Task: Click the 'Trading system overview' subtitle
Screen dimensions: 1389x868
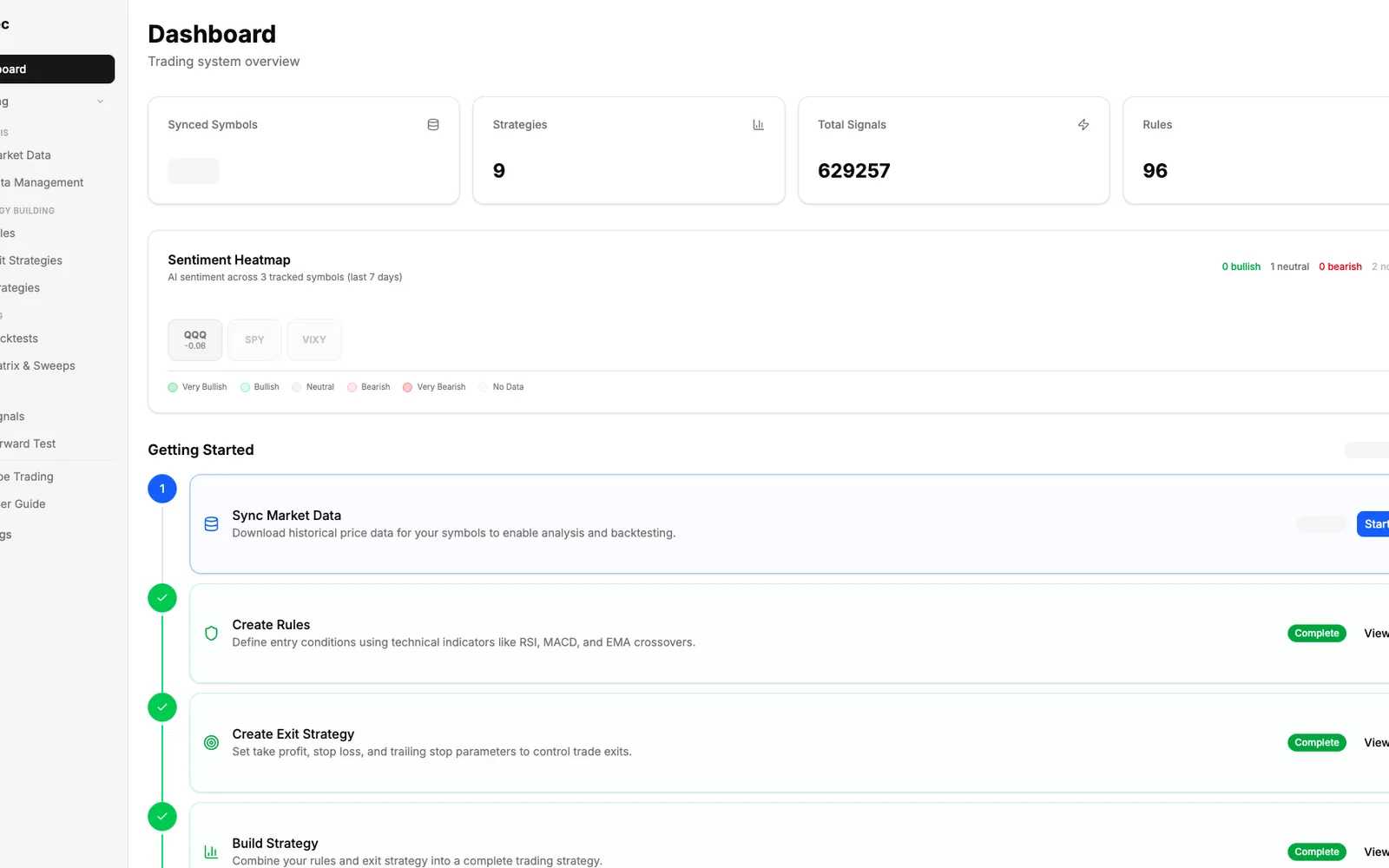Action: click(224, 62)
